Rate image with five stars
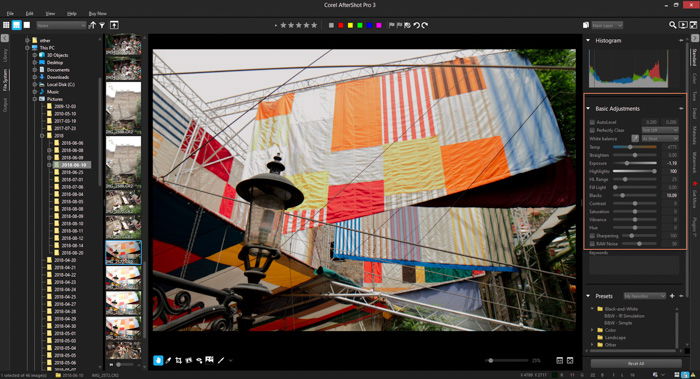The width and height of the screenshot is (700, 379). (x=314, y=25)
